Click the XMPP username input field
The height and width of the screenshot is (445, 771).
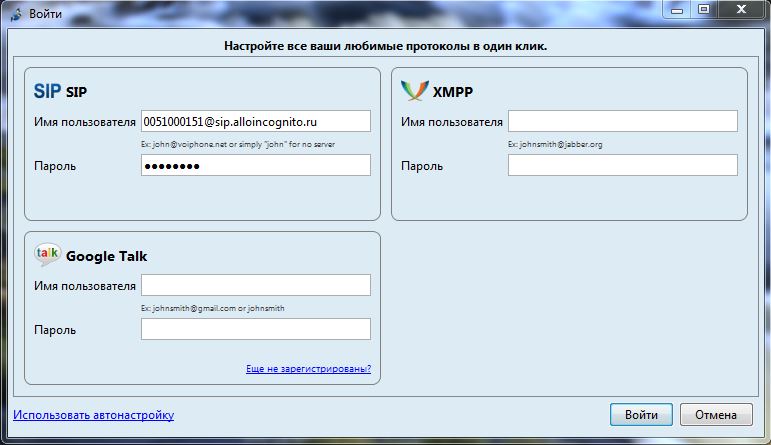(x=623, y=121)
